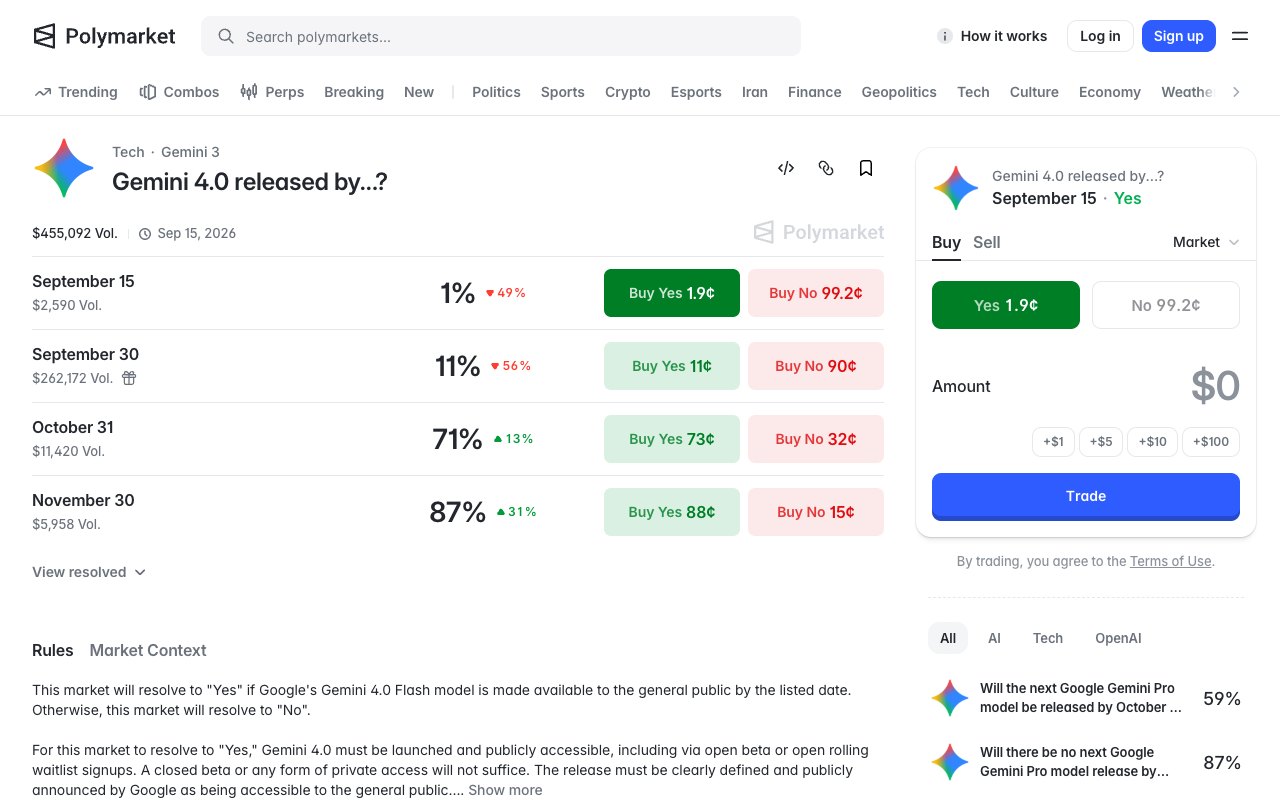Image resolution: width=1280 pixels, height=800 pixels.
Task: Click the Gemini star logo by market title
Action: [64, 168]
